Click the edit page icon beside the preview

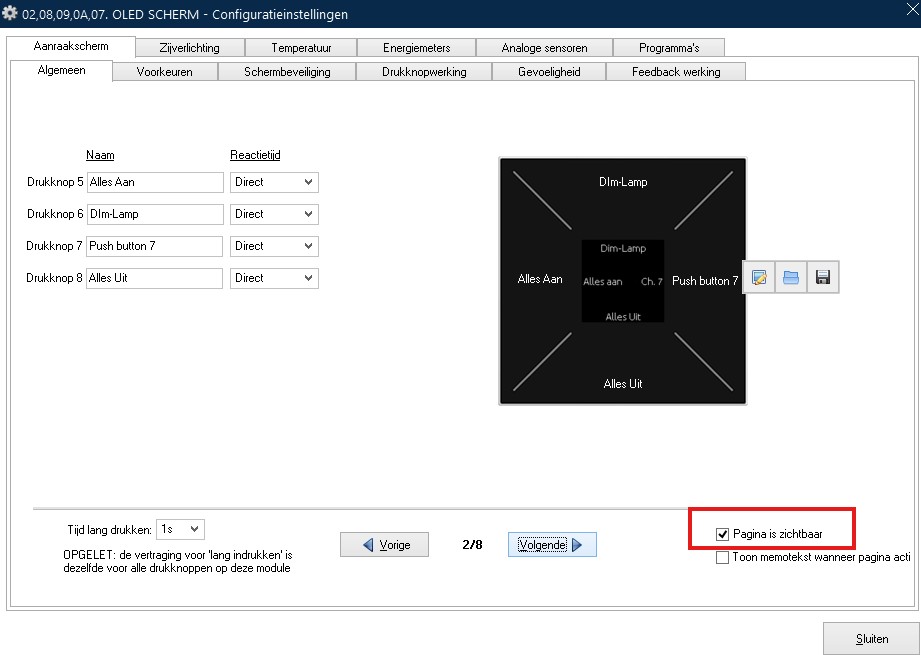click(759, 277)
